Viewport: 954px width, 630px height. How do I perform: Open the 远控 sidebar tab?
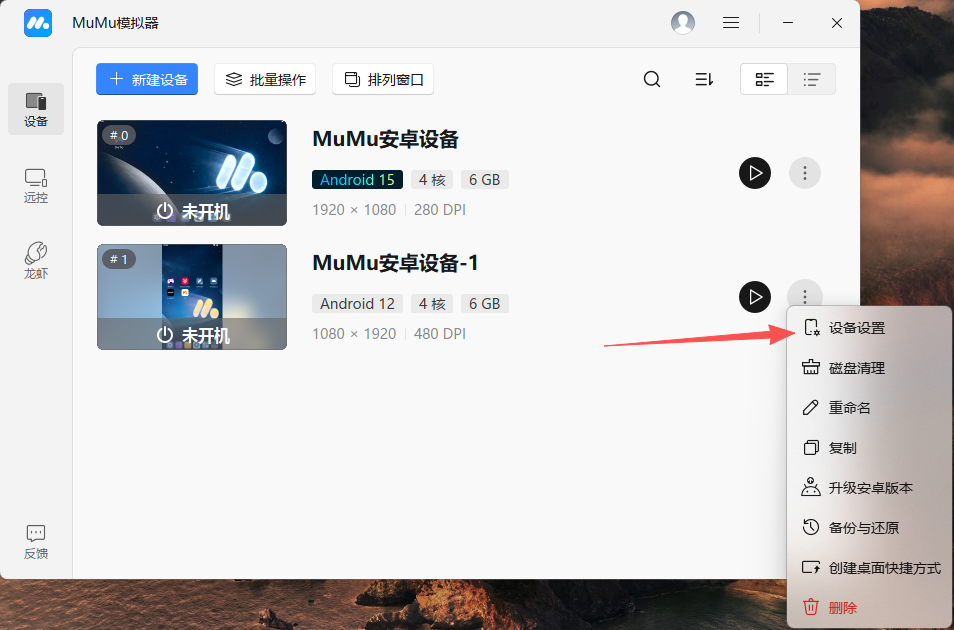coord(36,186)
